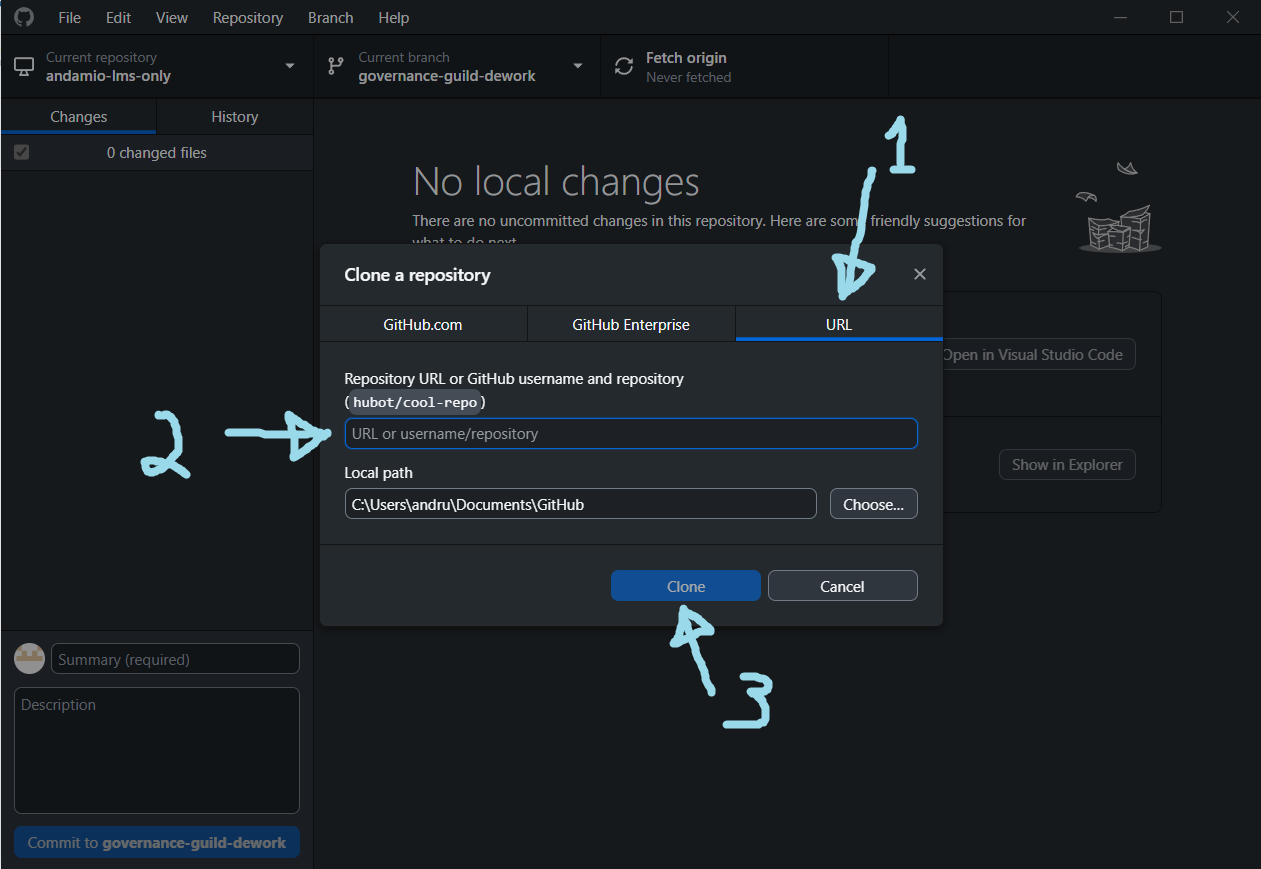Click the Choose... button for local path
Image resolution: width=1261 pixels, height=869 pixels.
pos(873,504)
